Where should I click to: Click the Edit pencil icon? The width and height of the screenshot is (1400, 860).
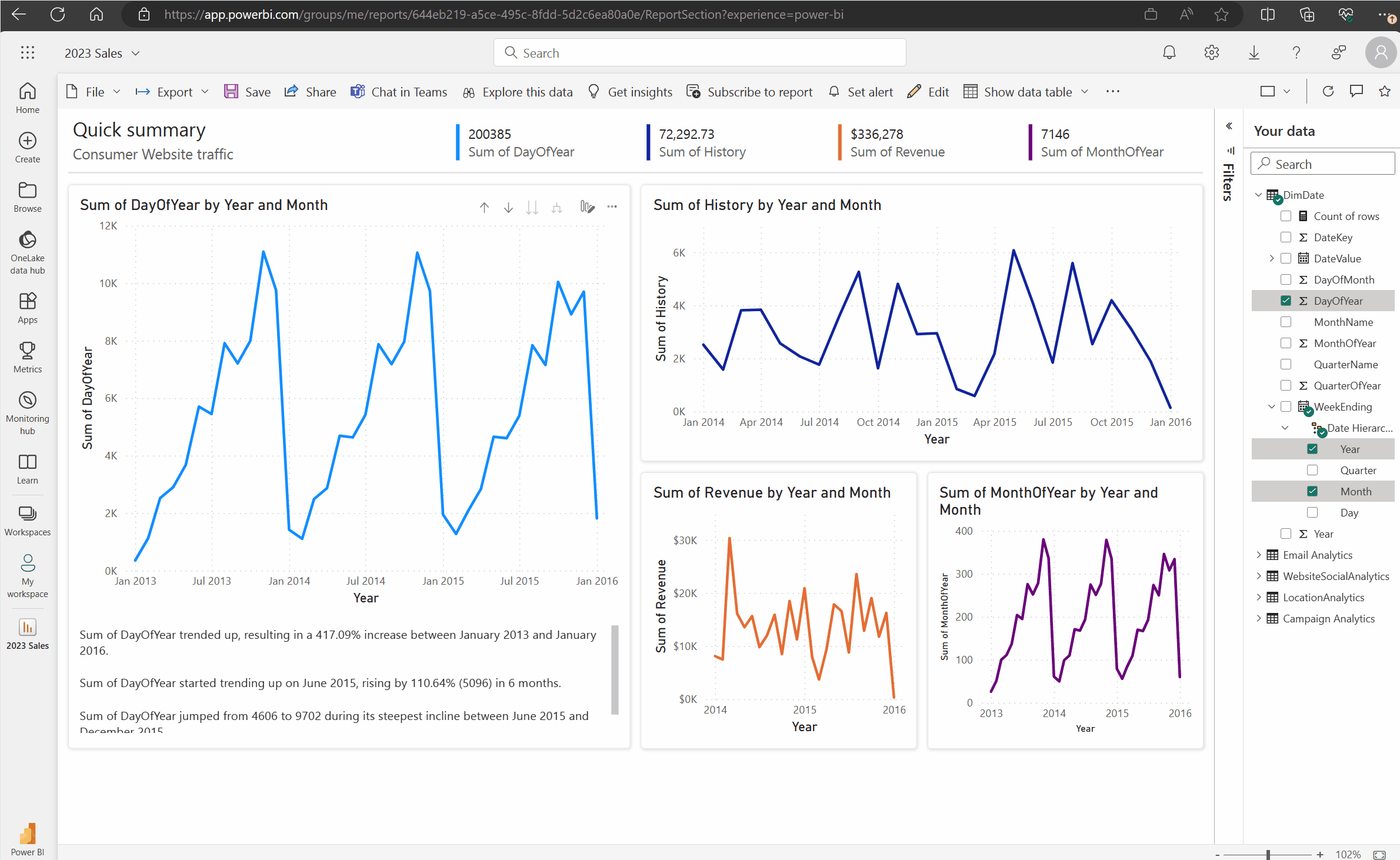coord(913,91)
